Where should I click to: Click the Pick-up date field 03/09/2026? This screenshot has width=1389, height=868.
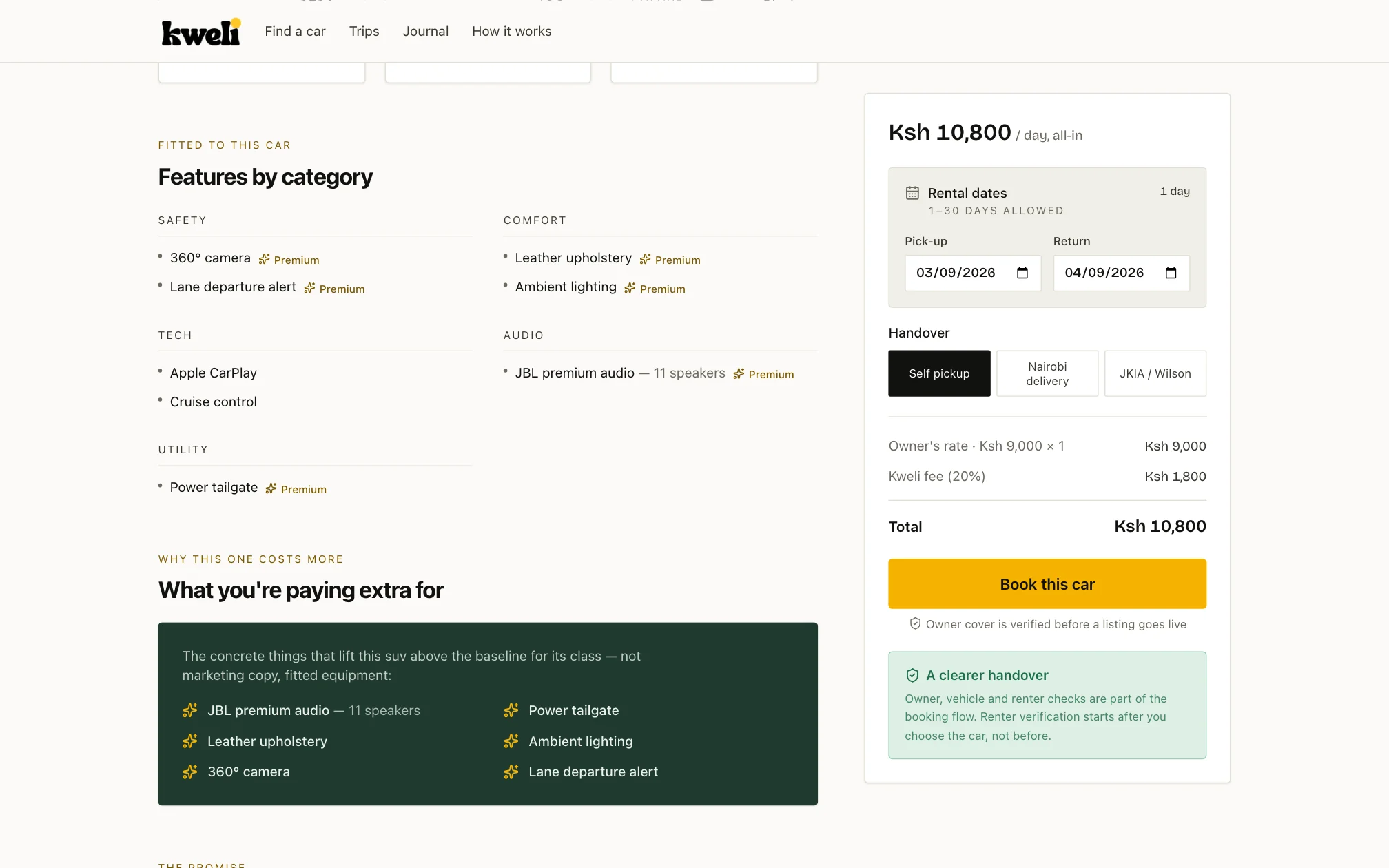(973, 273)
